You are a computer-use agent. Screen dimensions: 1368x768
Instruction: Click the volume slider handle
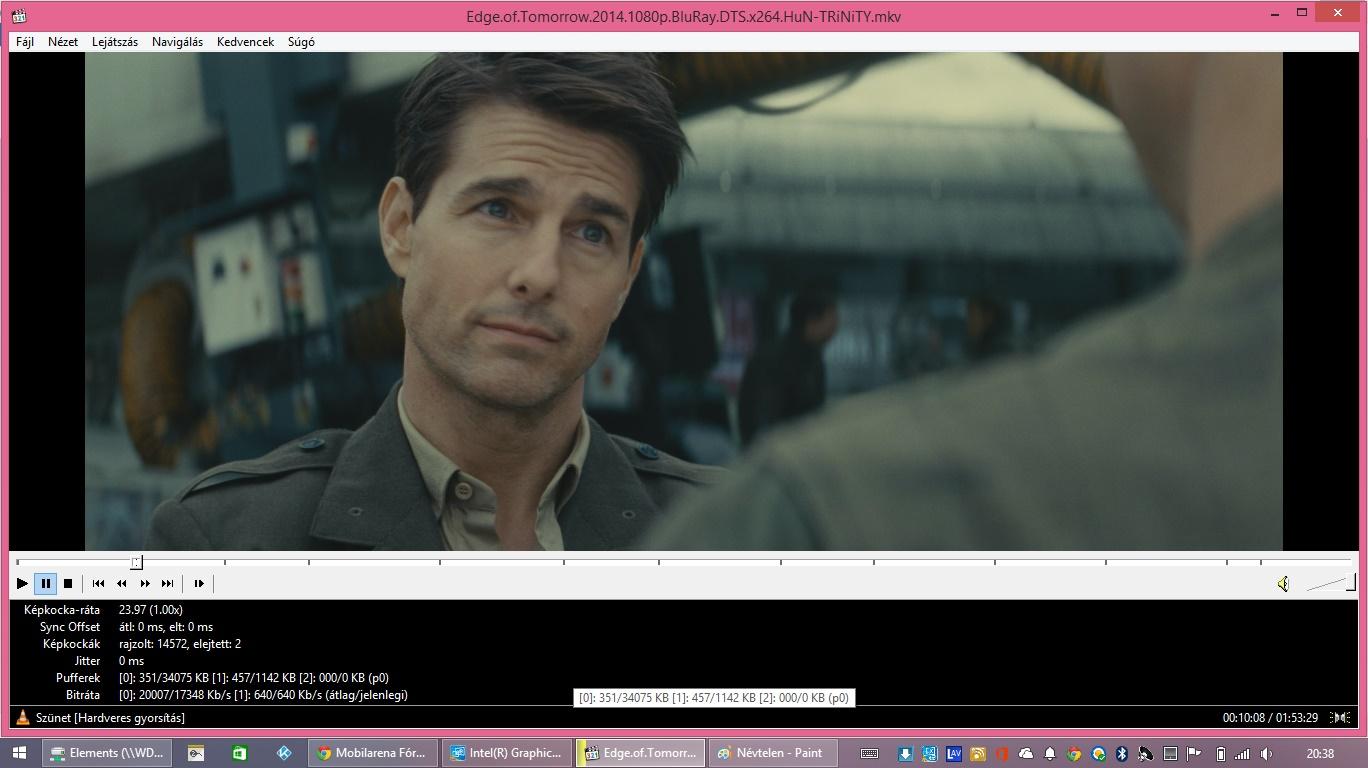tap(1351, 584)
